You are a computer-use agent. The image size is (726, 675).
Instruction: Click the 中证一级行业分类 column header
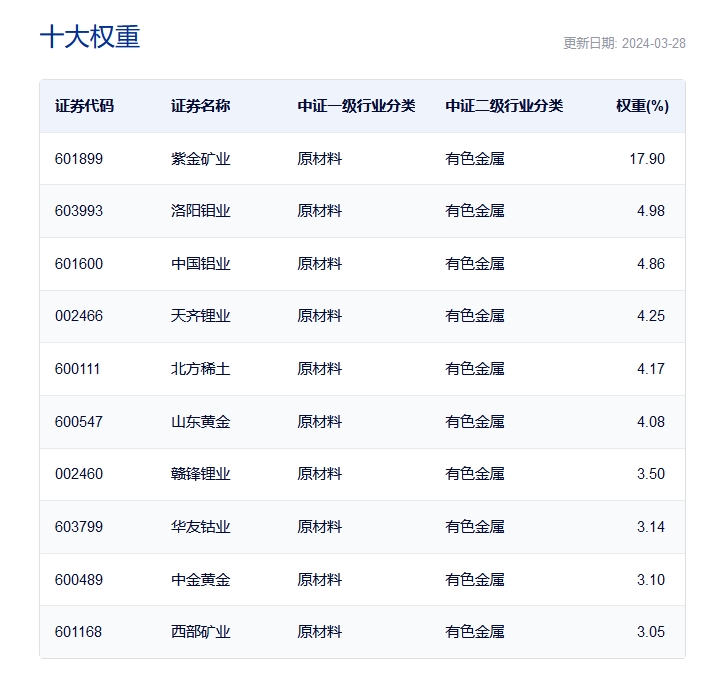tap(356, 106)
